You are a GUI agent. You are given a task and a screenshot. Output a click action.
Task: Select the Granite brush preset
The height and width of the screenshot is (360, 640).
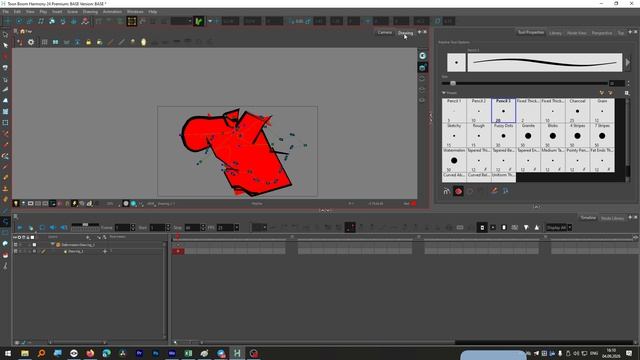[x=528, y=135]
